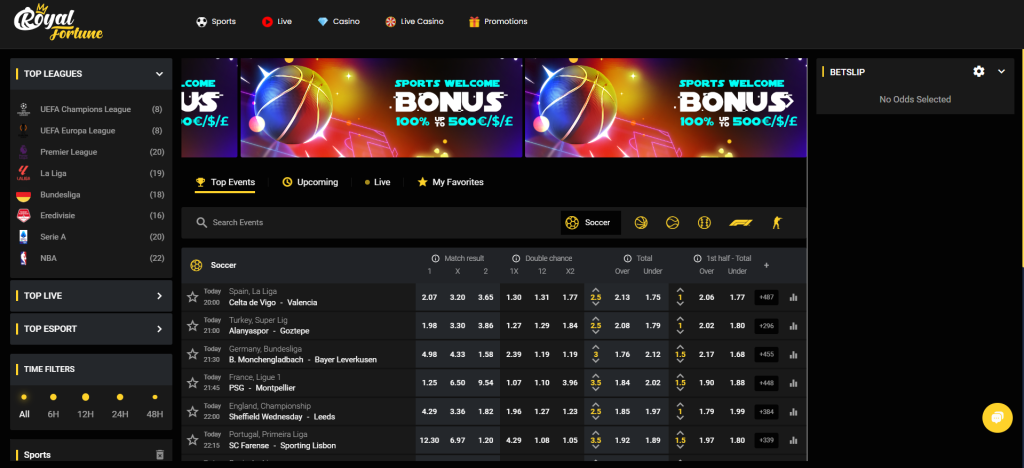Select the basketball sport icon
The height and width of the screenshot is (468, 1024).
click(x=641, y=223)
